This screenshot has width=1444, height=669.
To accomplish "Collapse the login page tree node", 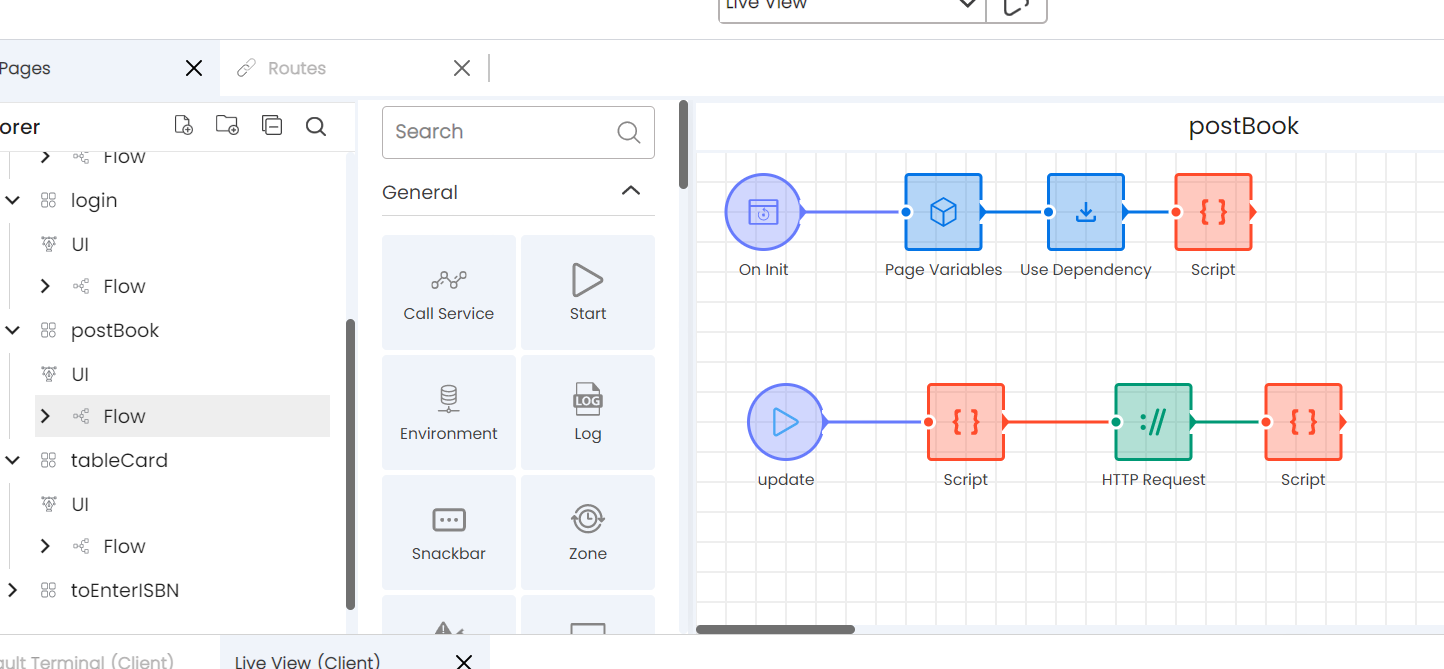I will 12,200.
